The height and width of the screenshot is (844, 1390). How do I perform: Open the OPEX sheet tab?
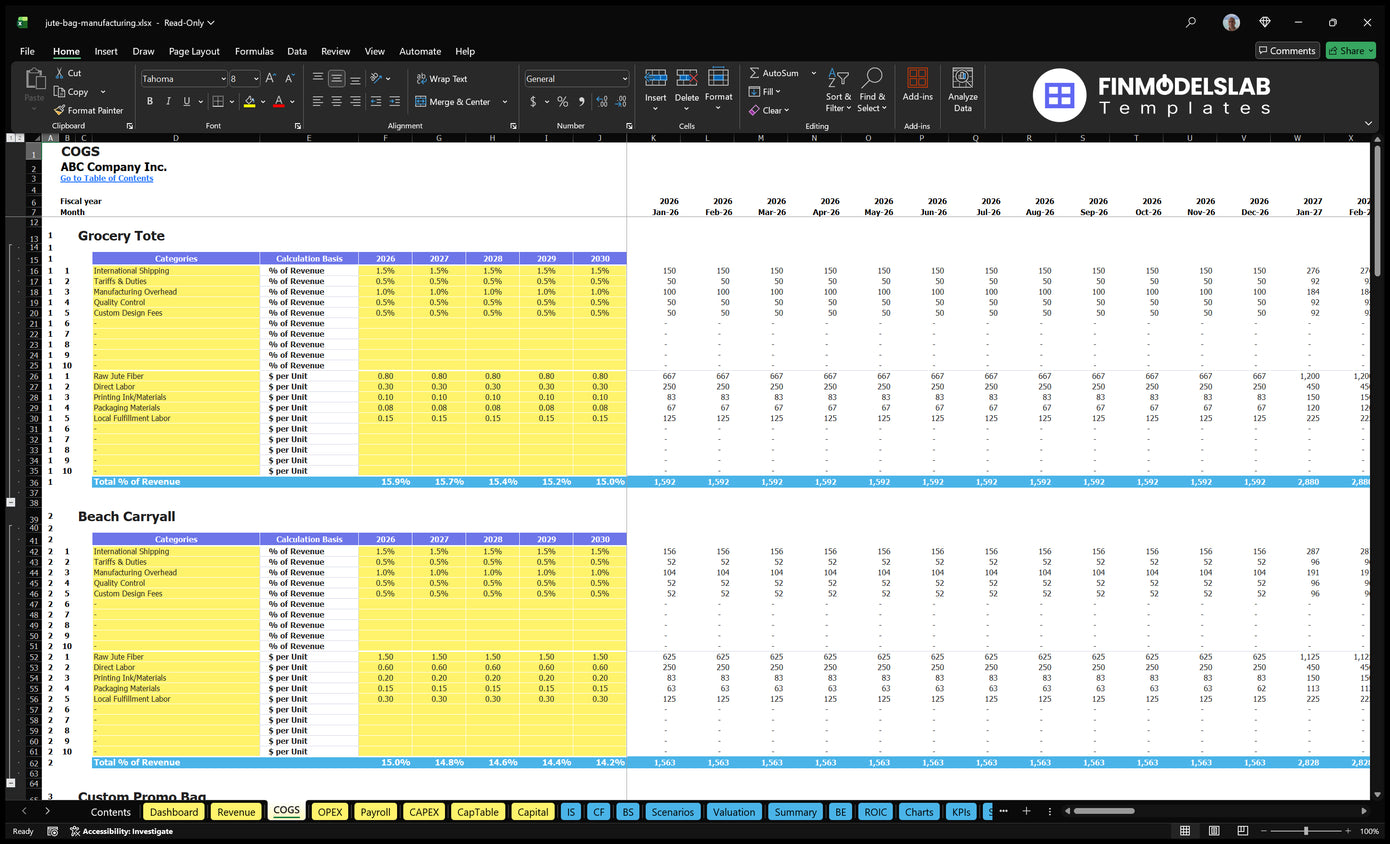tap(329, 812)
